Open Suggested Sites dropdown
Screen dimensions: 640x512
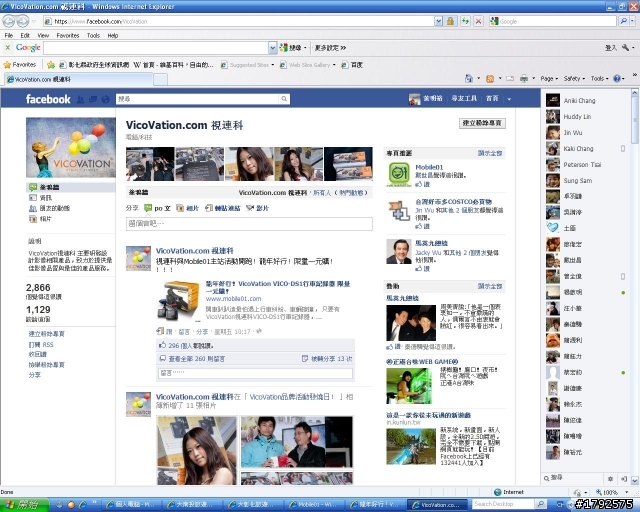272,65
